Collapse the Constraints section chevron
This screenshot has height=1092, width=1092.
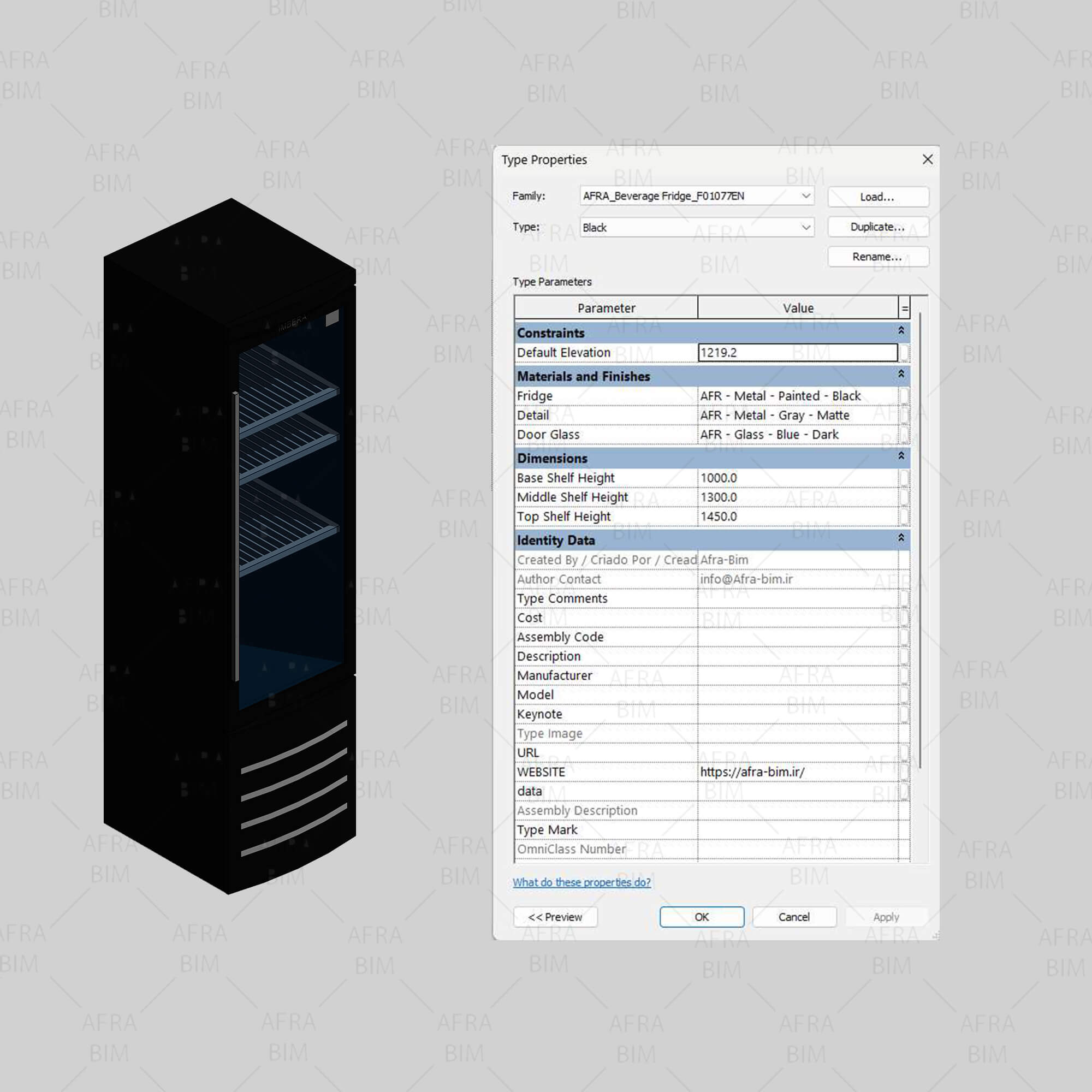coord(901,330)
